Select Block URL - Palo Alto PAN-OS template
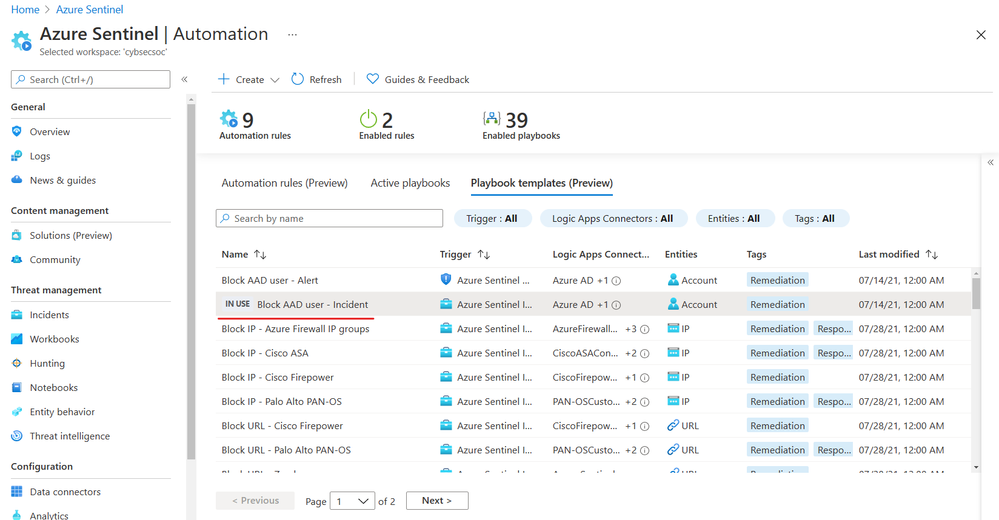Viewport: 999px width, 520px height. coord(286,450)
